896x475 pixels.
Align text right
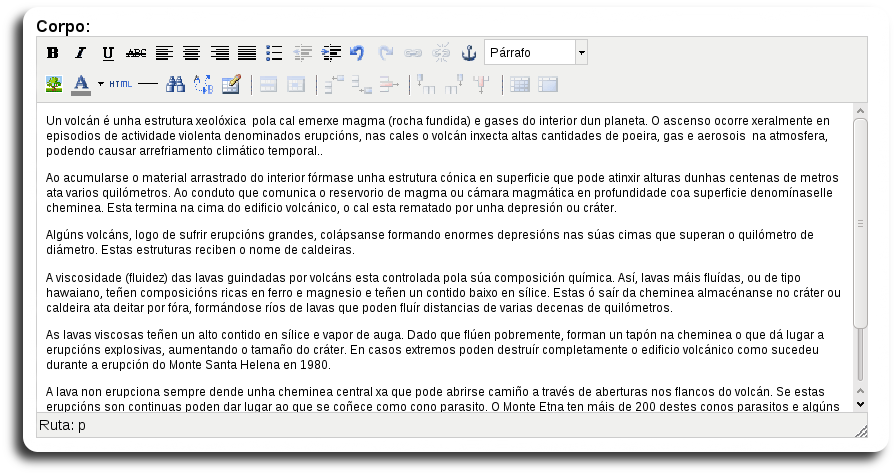pos(219,53)
